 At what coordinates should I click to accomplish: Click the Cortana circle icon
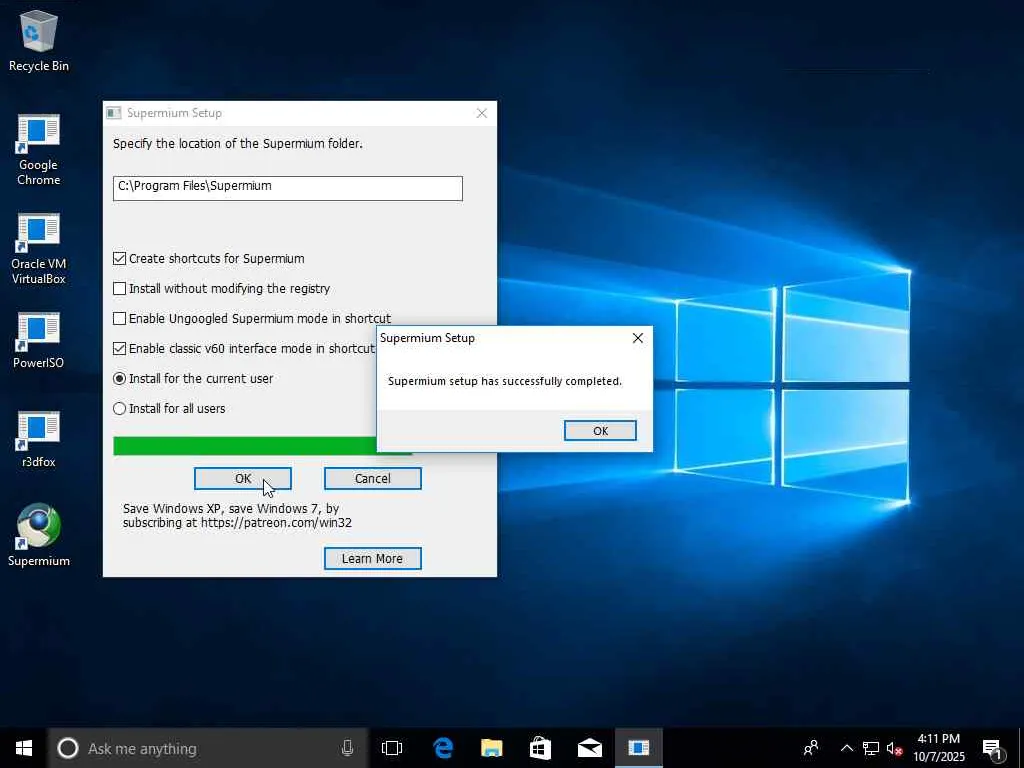(x=68, y=748)
